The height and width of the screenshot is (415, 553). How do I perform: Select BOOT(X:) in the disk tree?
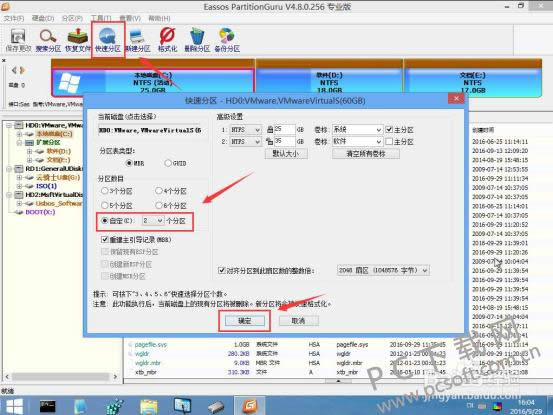pos(40,212)
